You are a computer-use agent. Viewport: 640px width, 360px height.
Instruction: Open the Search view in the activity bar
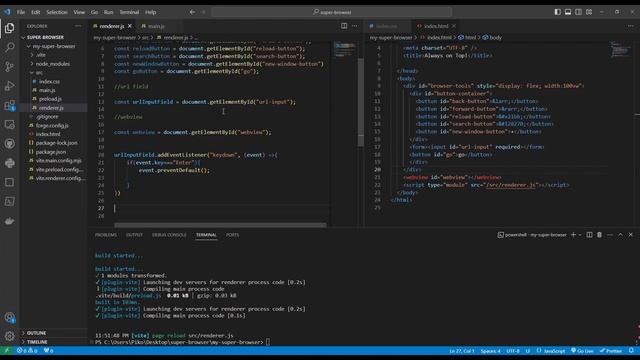point(9,47)
